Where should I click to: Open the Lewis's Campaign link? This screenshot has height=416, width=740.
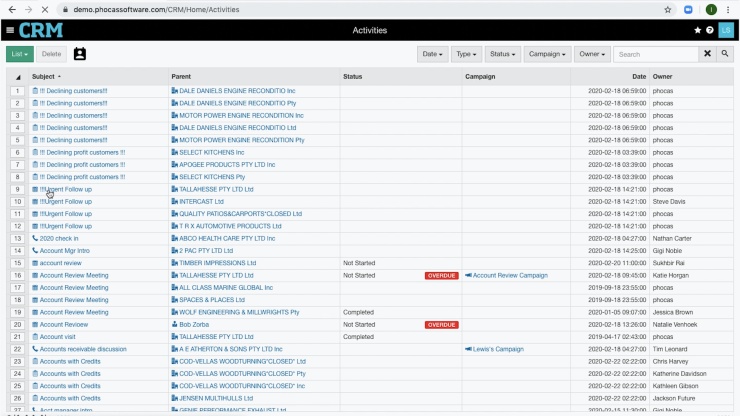point(498,349)
